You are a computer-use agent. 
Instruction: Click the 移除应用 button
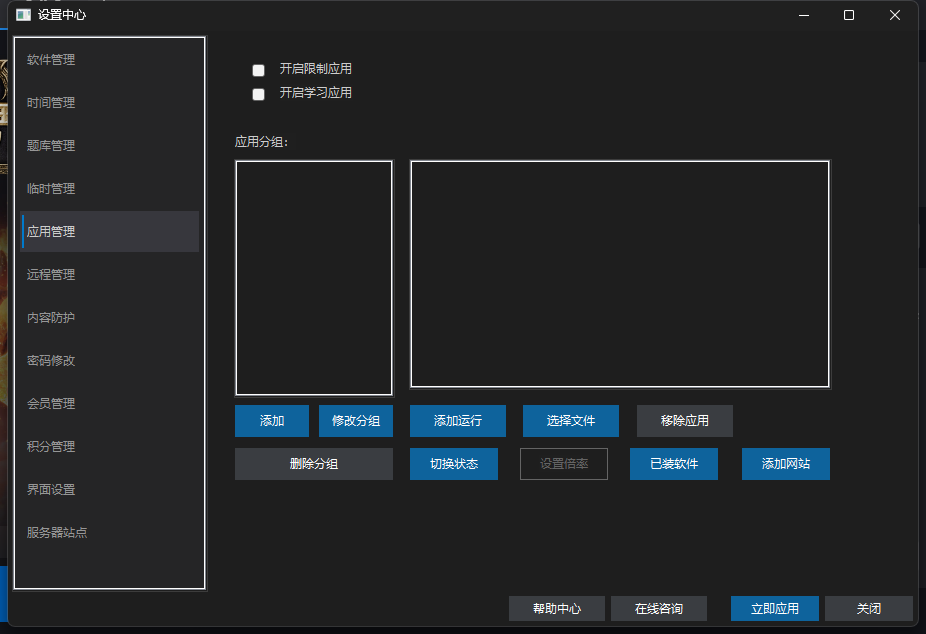684,421
